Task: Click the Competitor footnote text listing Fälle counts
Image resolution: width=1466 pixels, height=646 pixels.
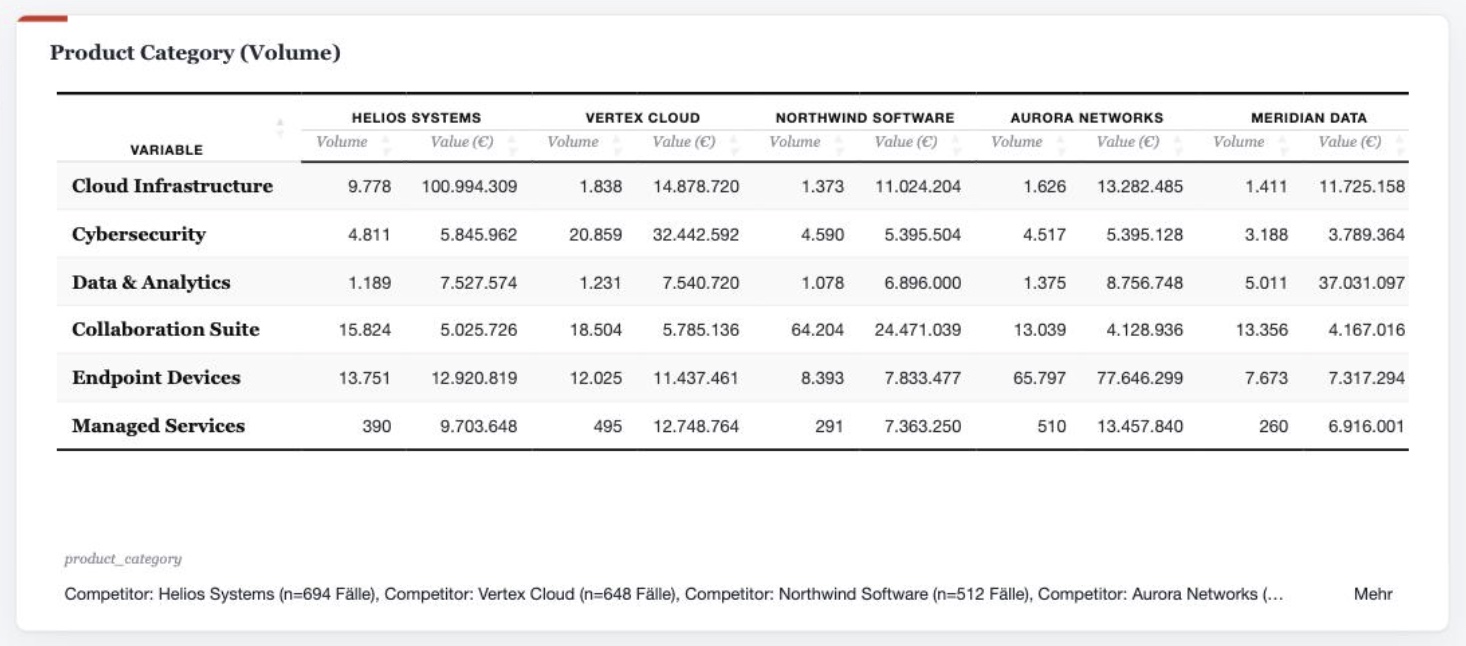Action: [674, 594]
